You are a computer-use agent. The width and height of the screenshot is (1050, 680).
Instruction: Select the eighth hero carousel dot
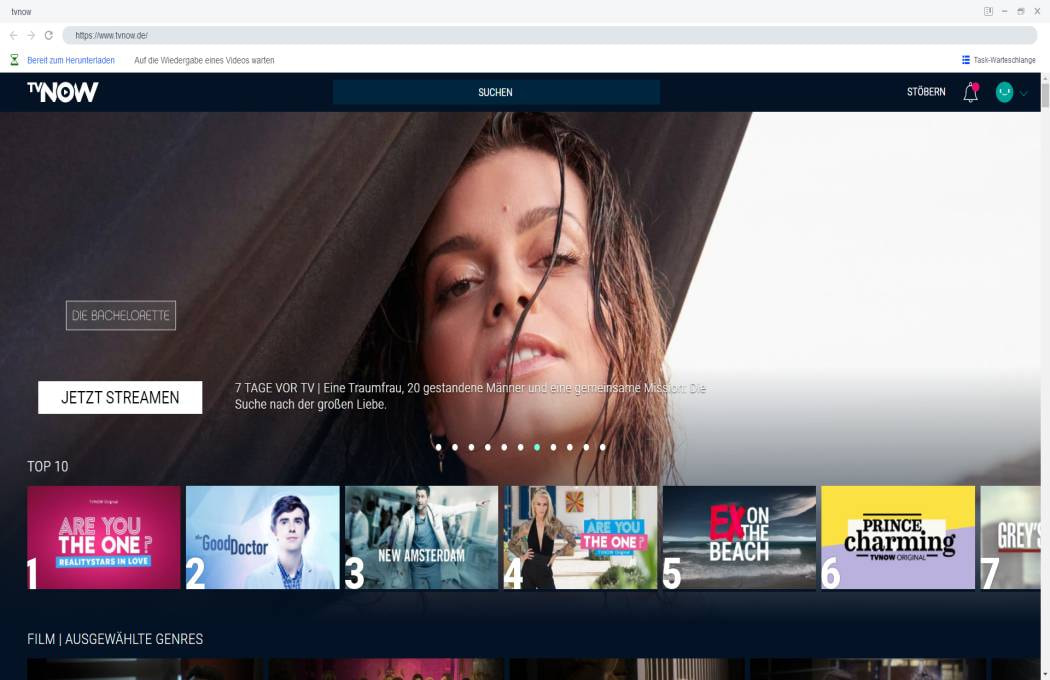pos(554,447)
